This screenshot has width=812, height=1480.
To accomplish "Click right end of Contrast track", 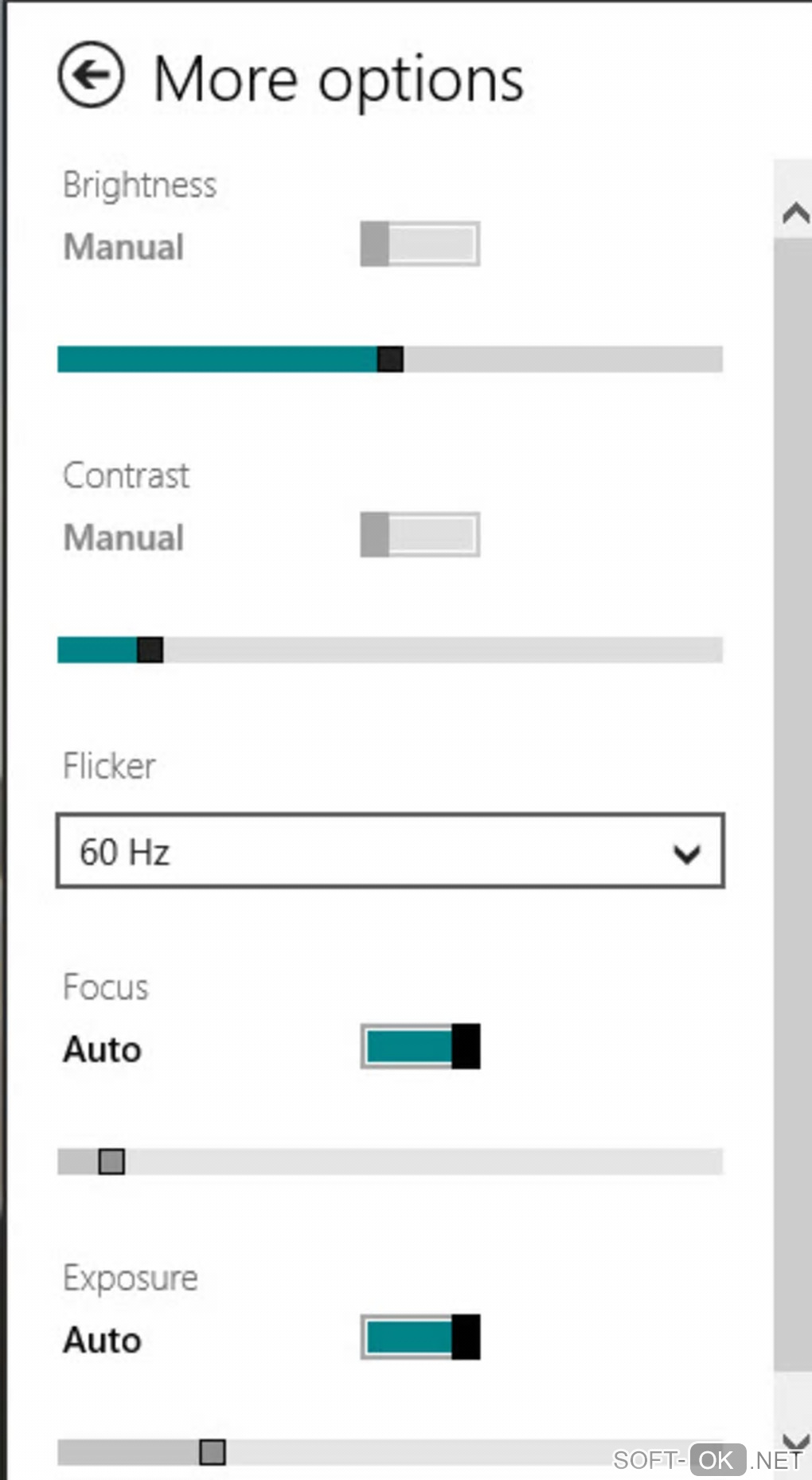I will coord(714,650).
